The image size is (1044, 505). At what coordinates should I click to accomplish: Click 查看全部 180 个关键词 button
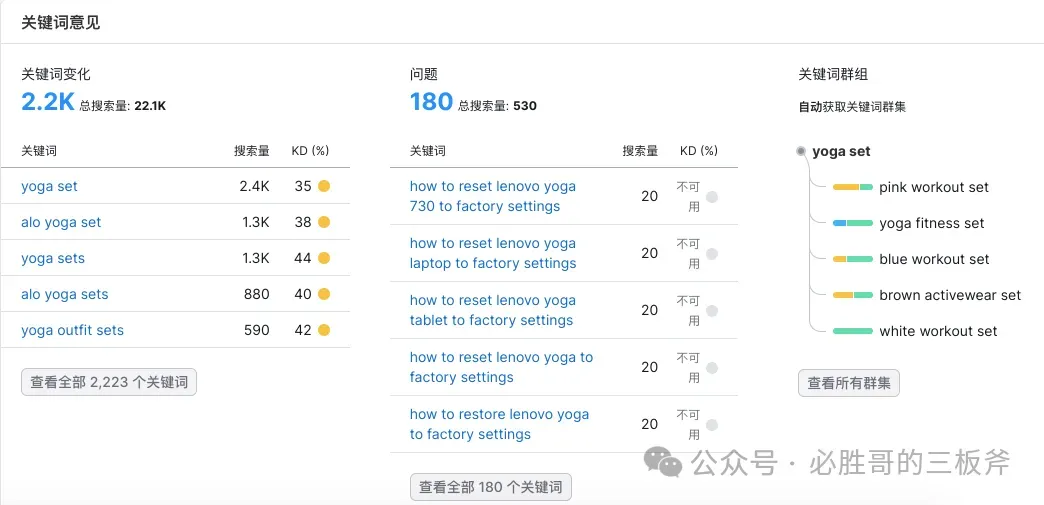coord(491,487)
